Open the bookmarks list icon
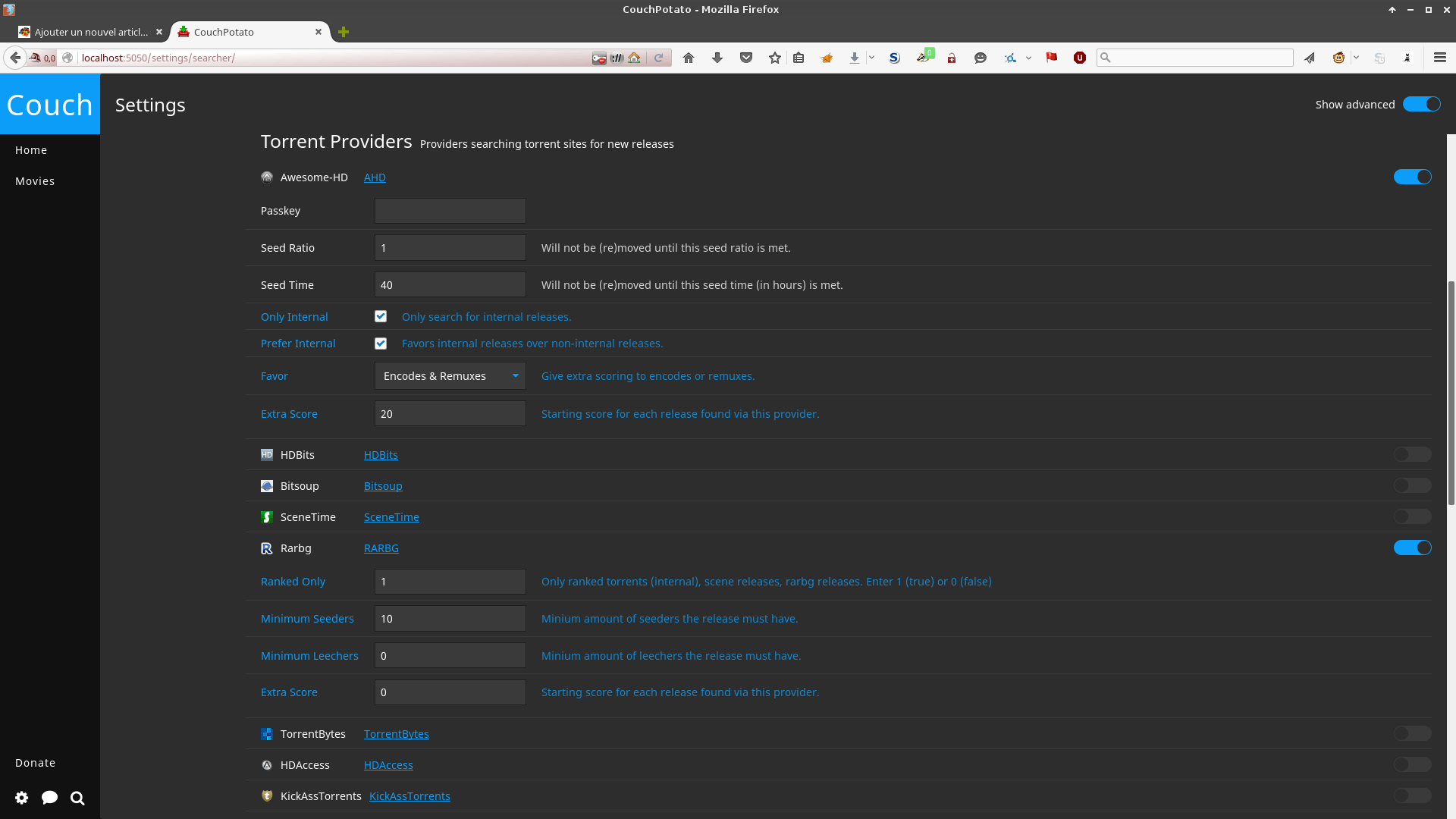The height and width of the screenshot is (819, 1456). point(799,58)
